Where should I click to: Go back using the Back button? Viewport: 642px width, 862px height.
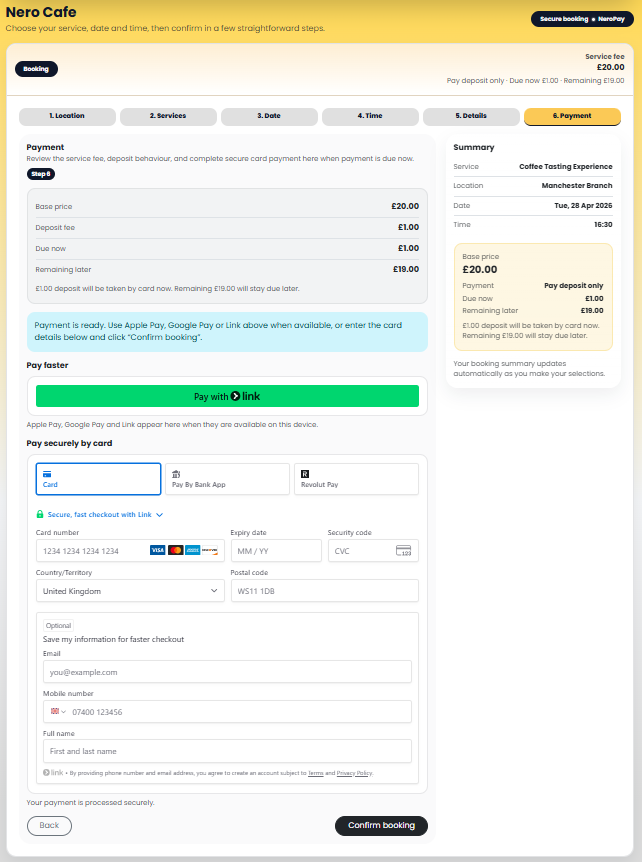pos(49,825)
